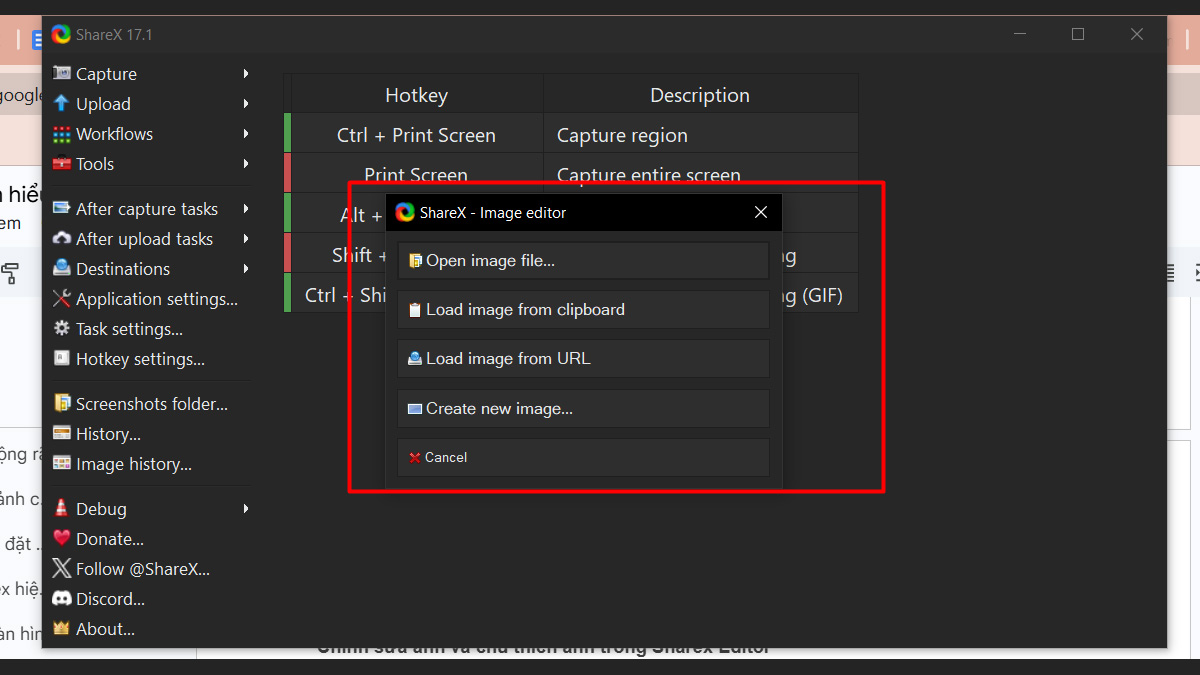Click the Donate heart icon

62,539
